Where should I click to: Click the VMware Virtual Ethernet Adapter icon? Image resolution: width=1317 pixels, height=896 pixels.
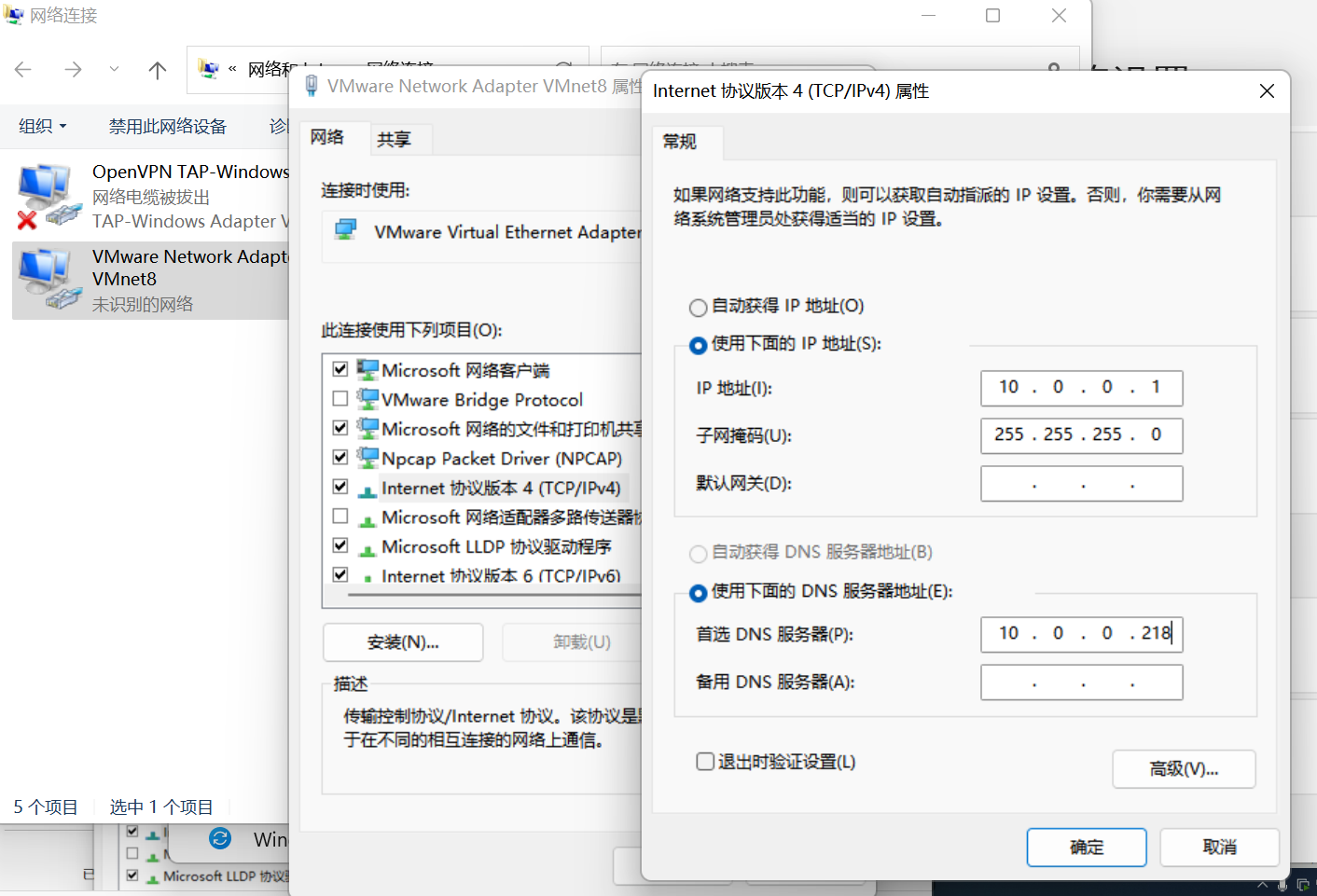346,229
